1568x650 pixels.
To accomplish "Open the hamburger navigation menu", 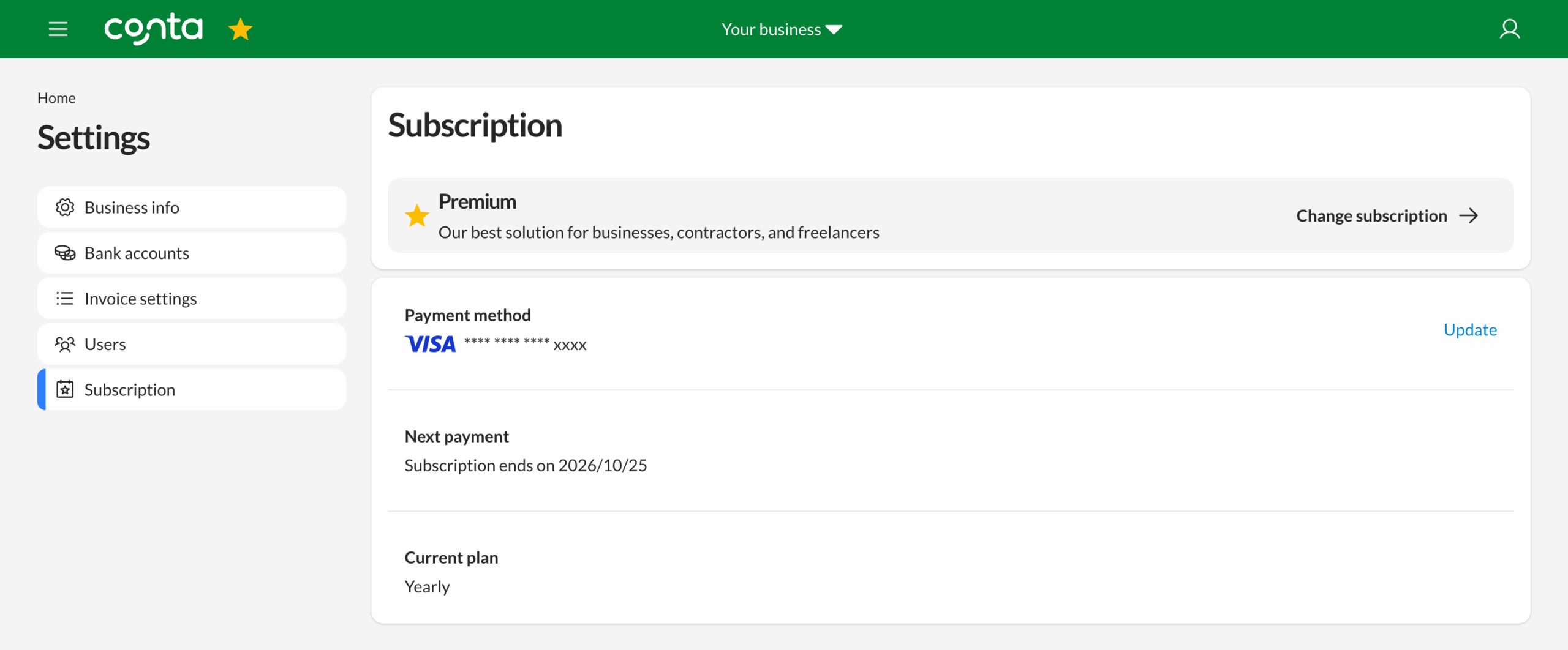I will pyautogui.click(x=58, y=29).
